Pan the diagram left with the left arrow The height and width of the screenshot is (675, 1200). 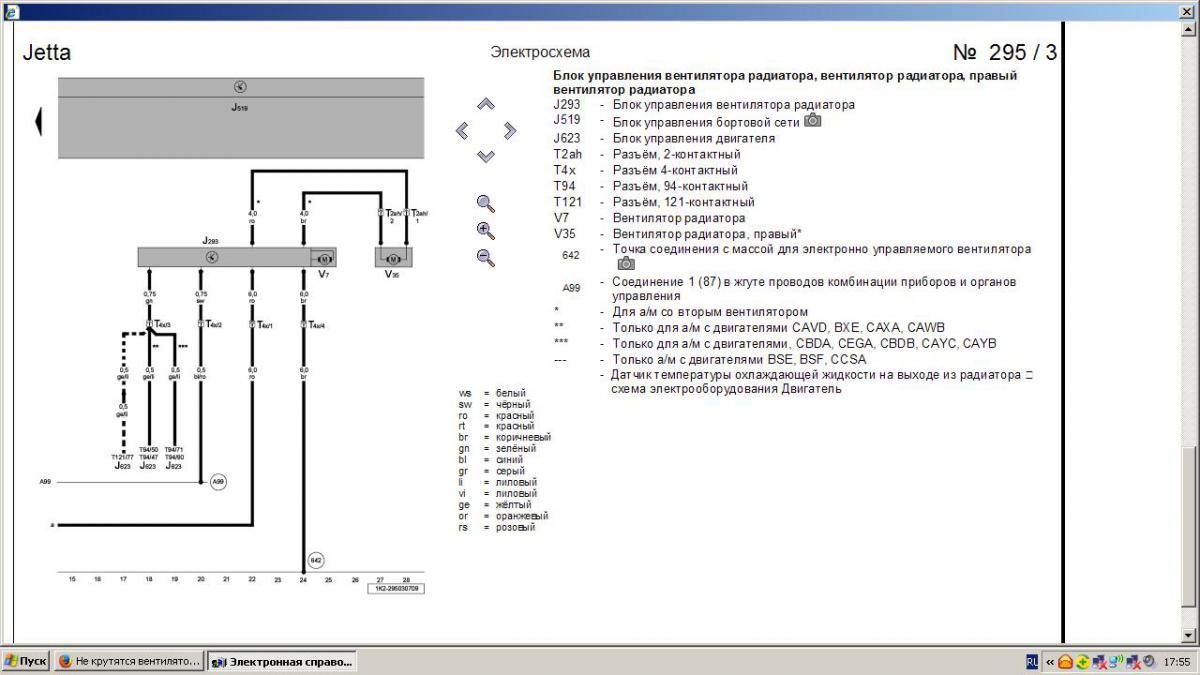tap(462, 130)
